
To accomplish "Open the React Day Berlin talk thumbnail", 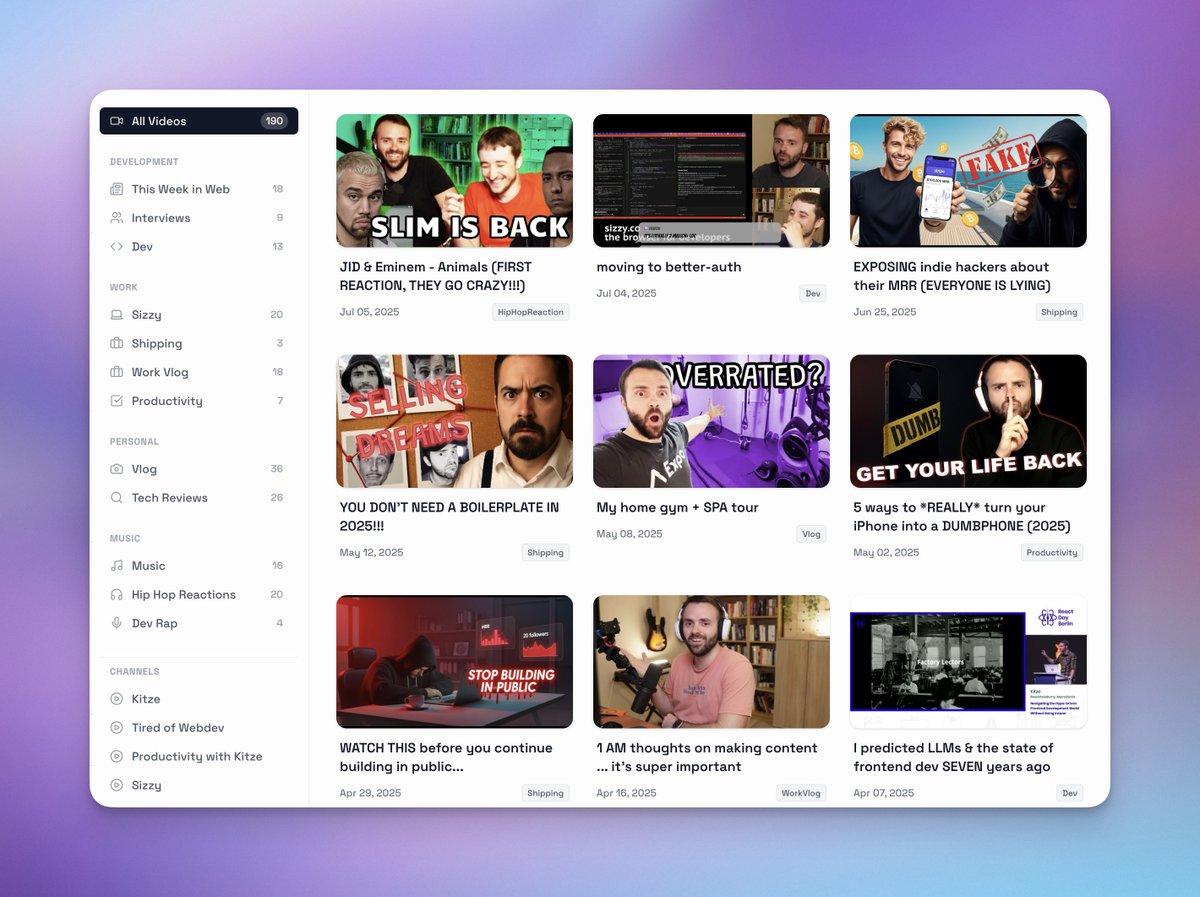I will click(x=968, y=662).
